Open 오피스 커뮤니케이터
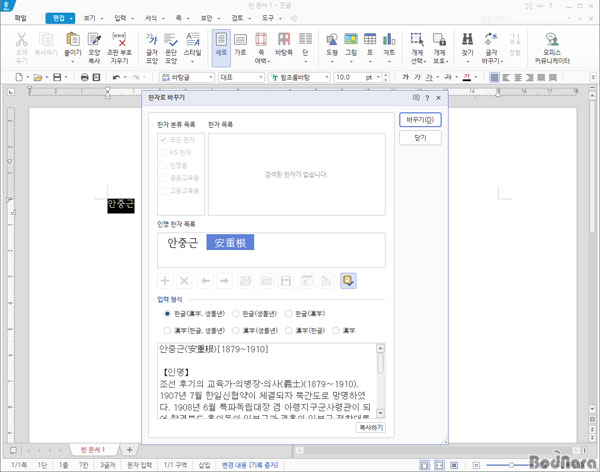 point(552,48)
